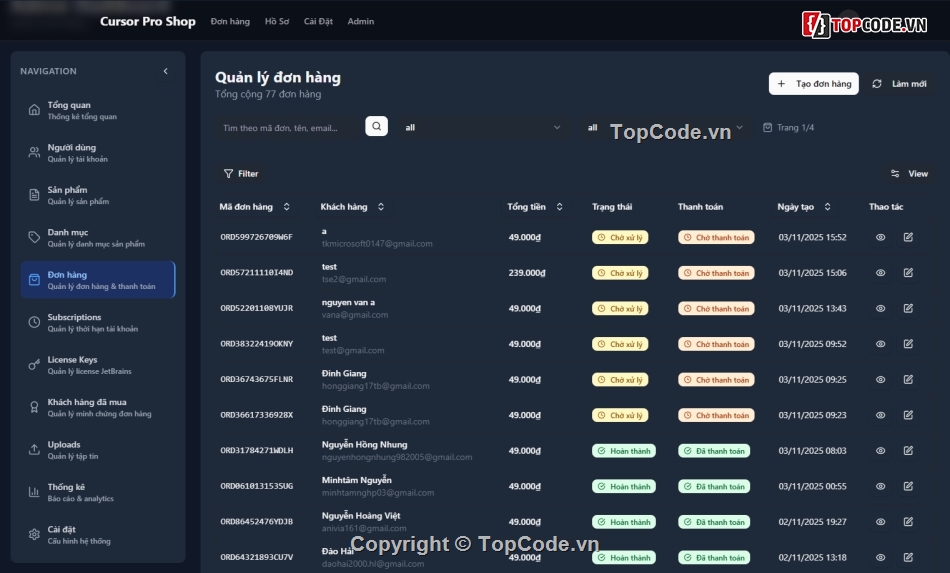
Task: View order ORD36617336928X with eye icon
Action: coord(880,416)
